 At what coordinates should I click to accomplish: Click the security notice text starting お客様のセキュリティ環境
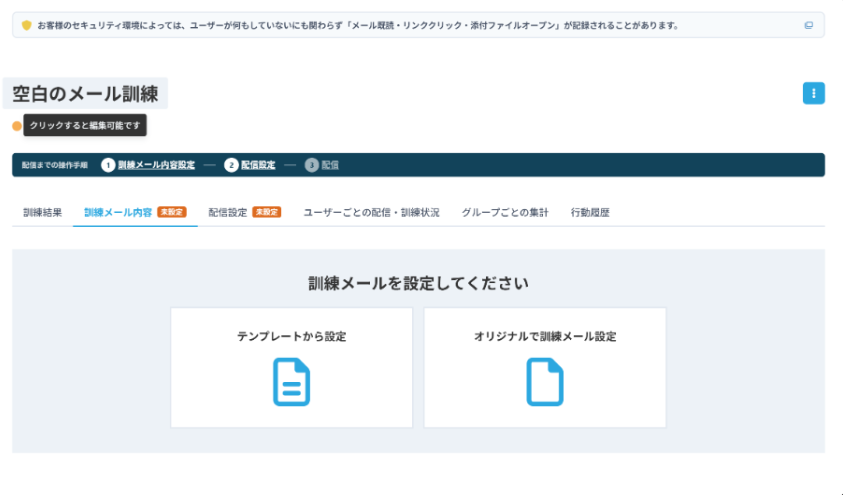click(x=358, y=25)
